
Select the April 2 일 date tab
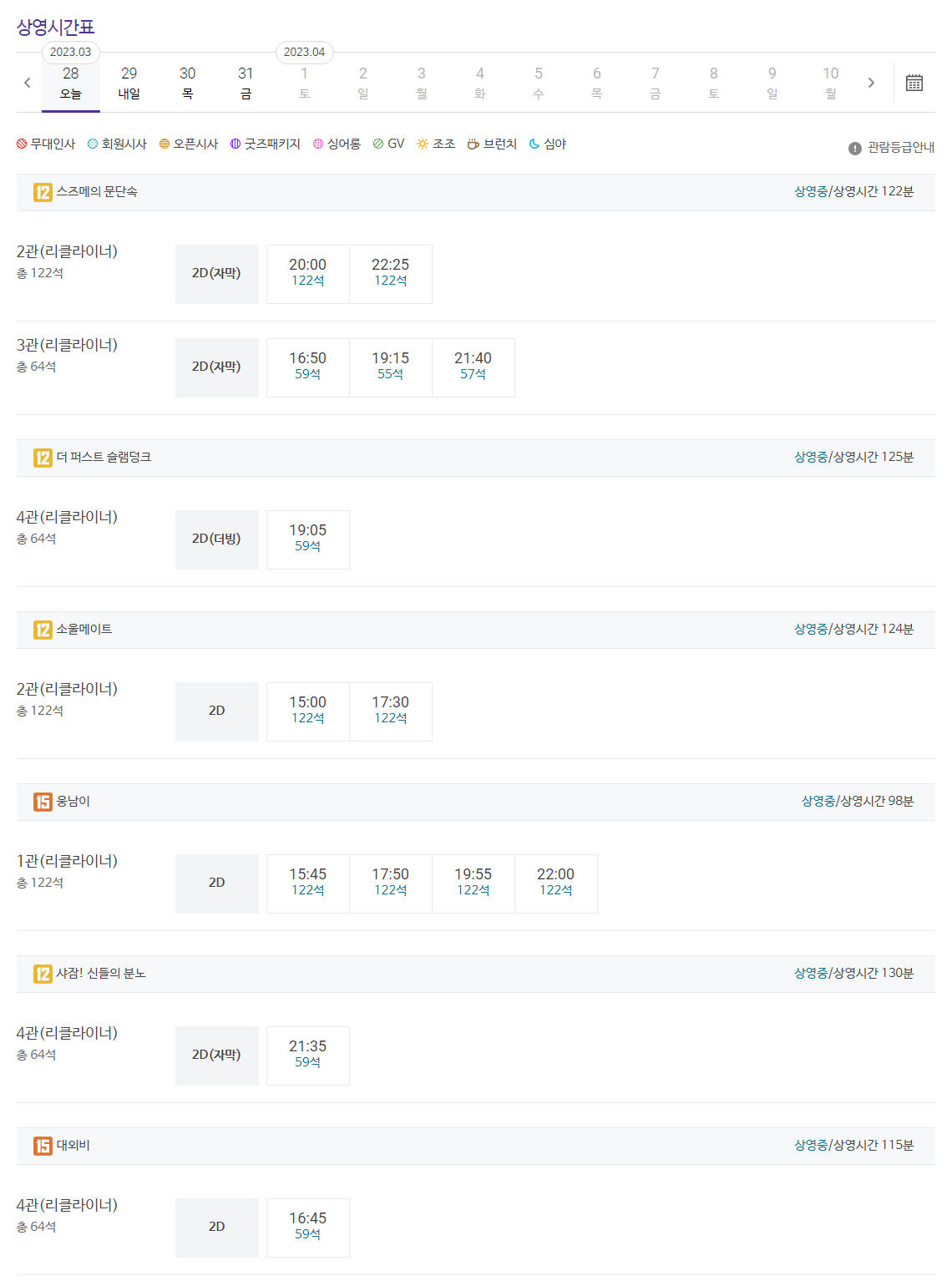tap(363, 83)
